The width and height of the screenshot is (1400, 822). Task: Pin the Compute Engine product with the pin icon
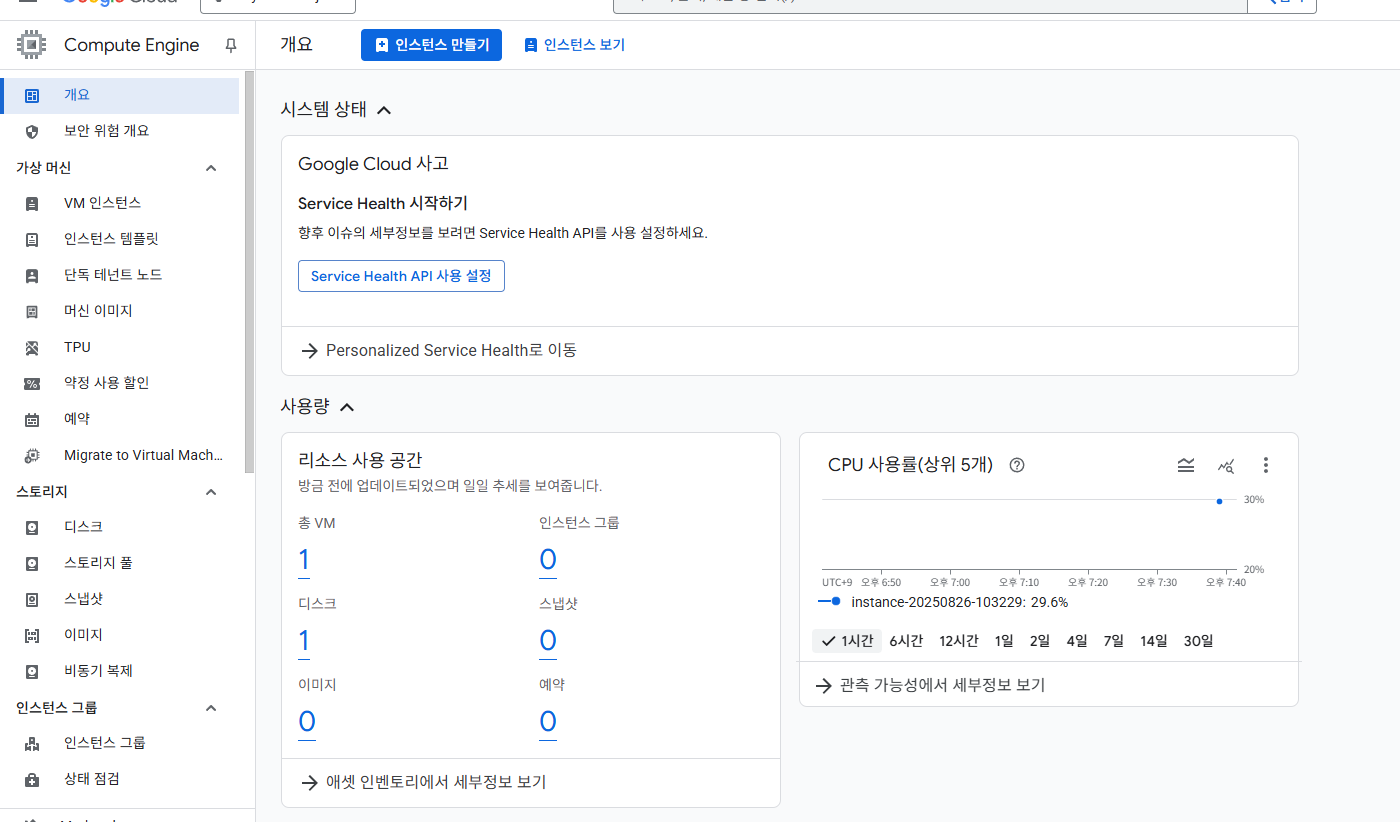231,45
